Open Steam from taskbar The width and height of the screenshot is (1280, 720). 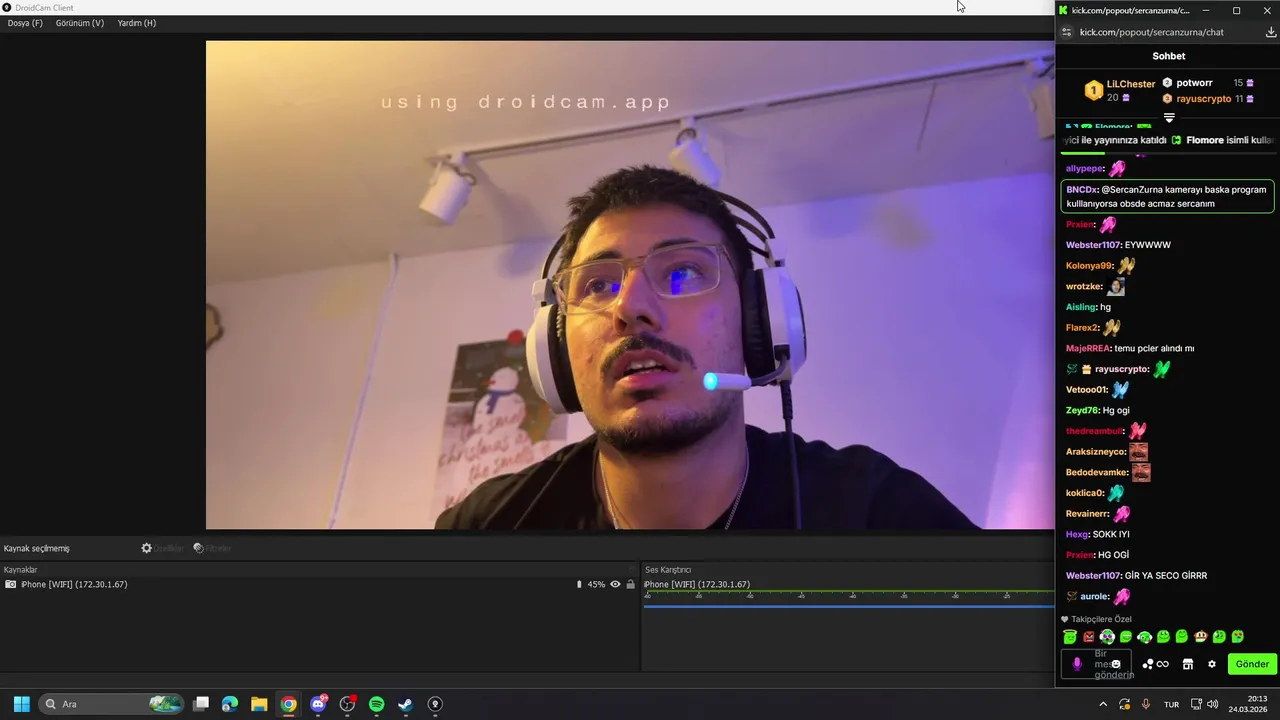pos(405,704)
